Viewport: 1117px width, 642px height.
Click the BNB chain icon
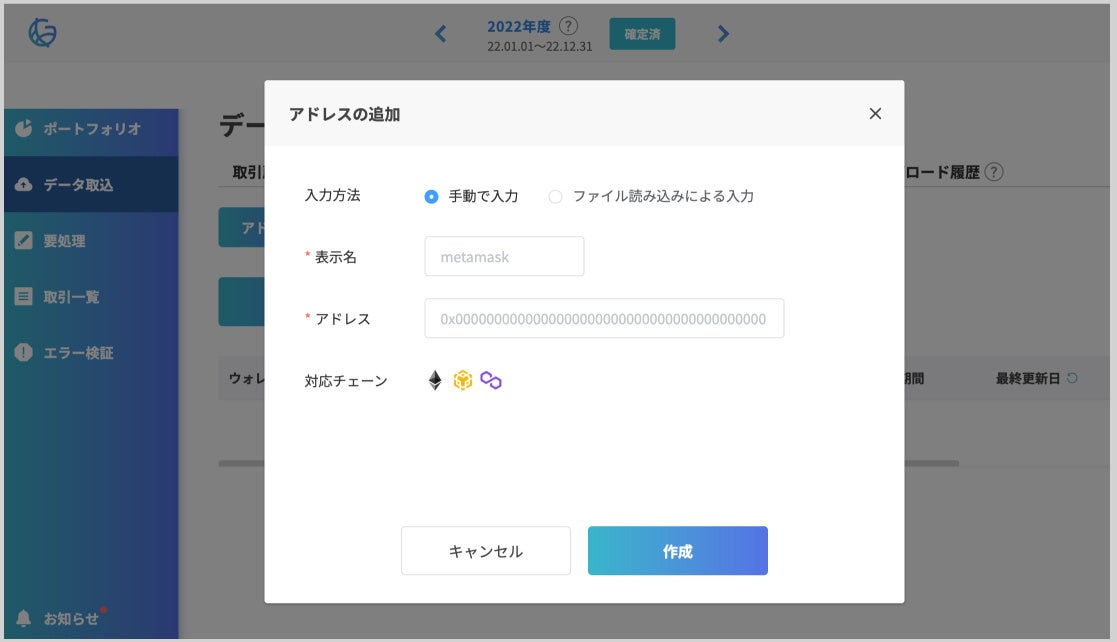coord(462,380)
